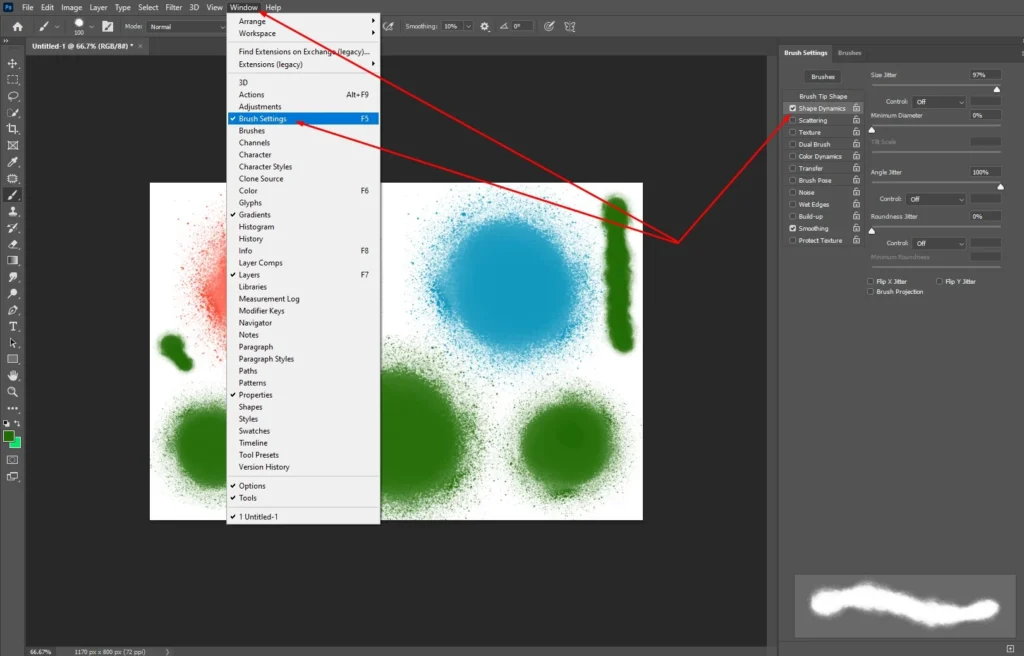Switch to the Brushes panel tab

pyautogui.click(x=849, y=53)
